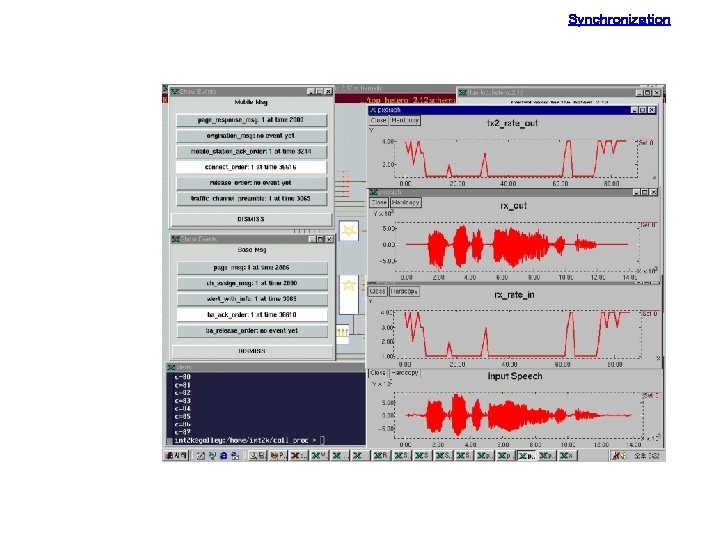Click the Base Msg heading text
720x540 pixels.
(252, 250)
